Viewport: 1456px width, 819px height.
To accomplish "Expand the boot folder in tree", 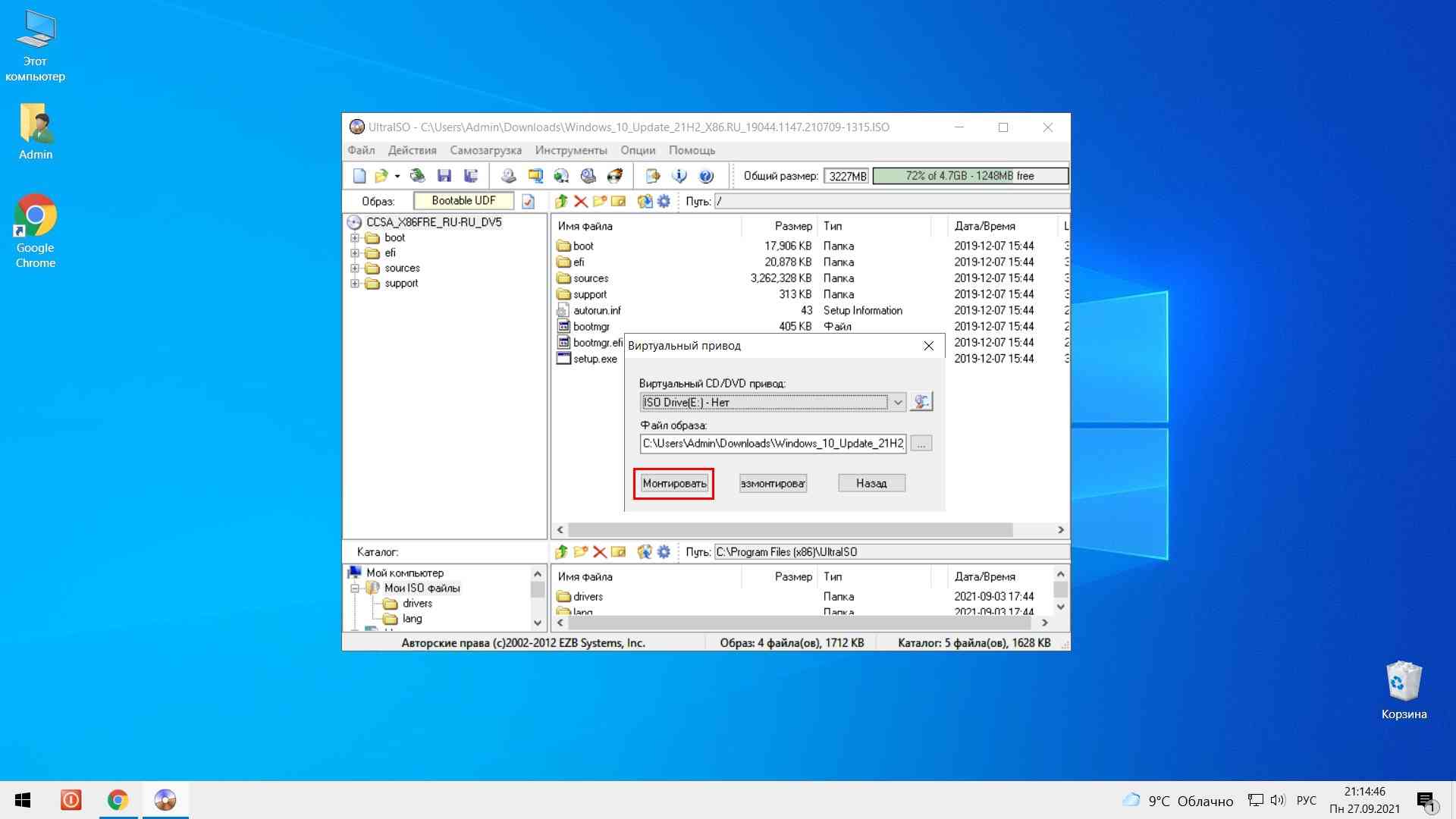I will (x=354, y=238).
